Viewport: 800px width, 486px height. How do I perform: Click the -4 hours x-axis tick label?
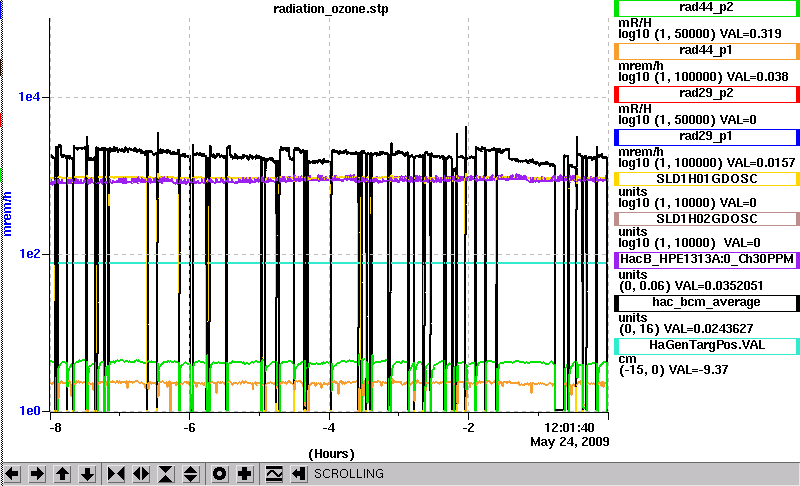(329, 427)
